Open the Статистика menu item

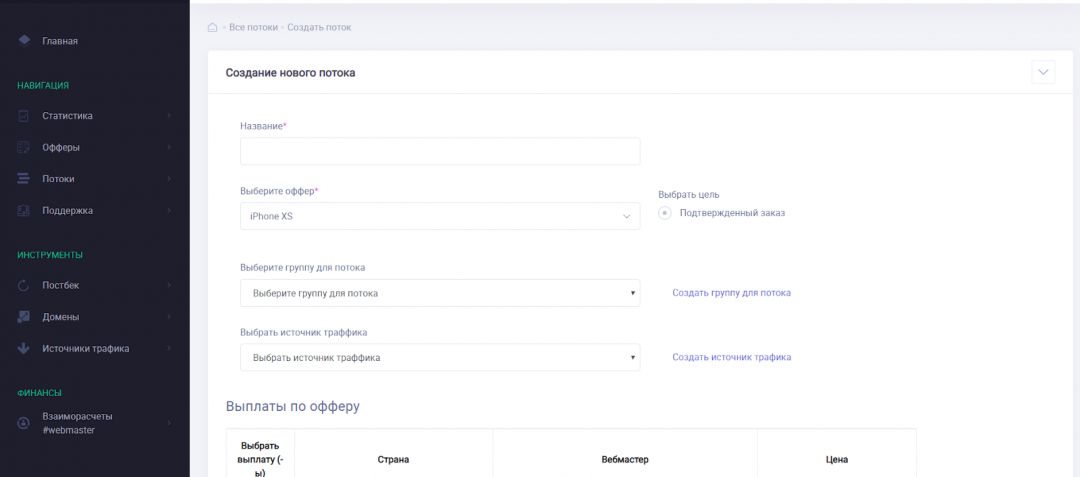point(67,116)
